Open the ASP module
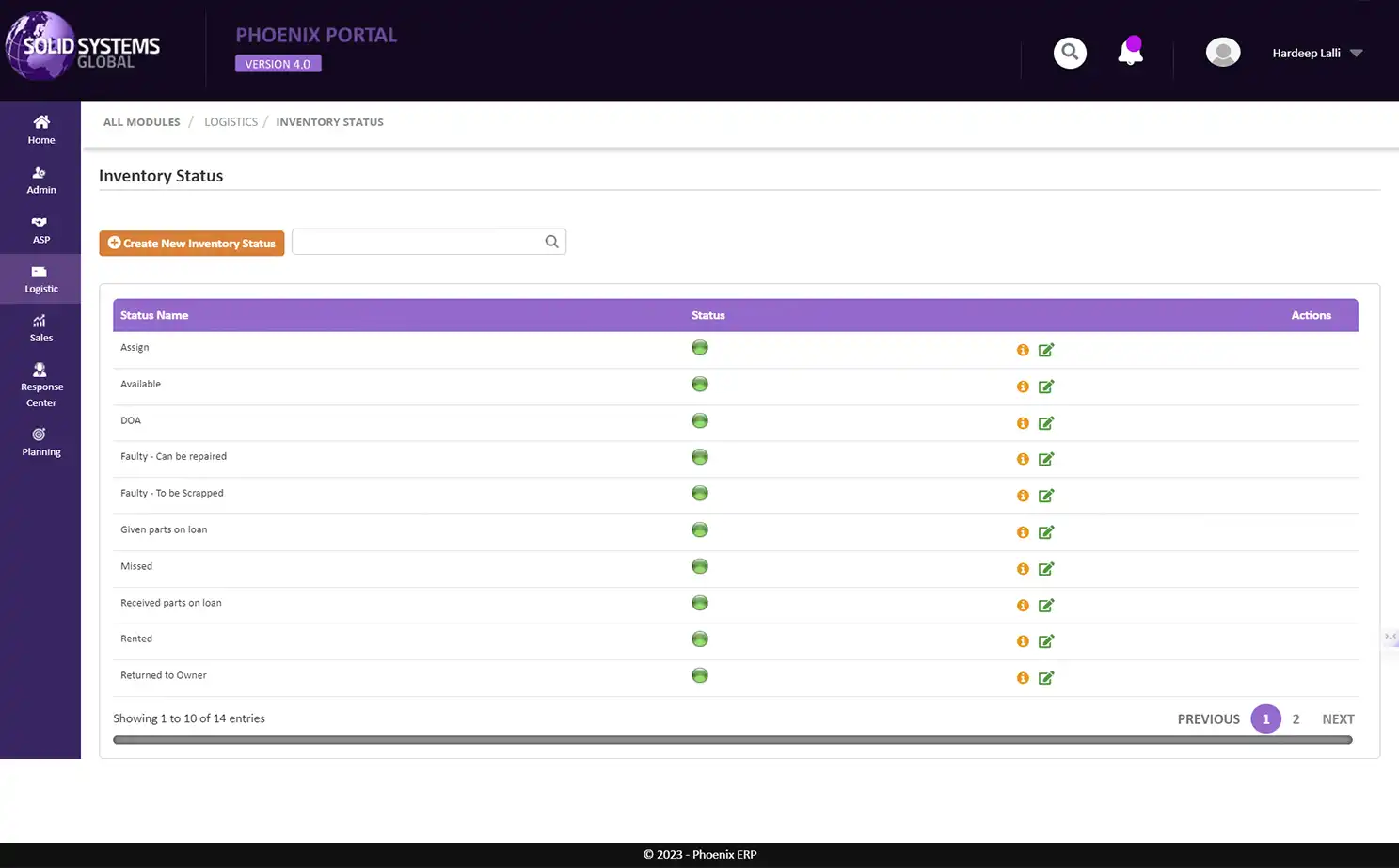The image size is (1399, 868). [40, 229]
